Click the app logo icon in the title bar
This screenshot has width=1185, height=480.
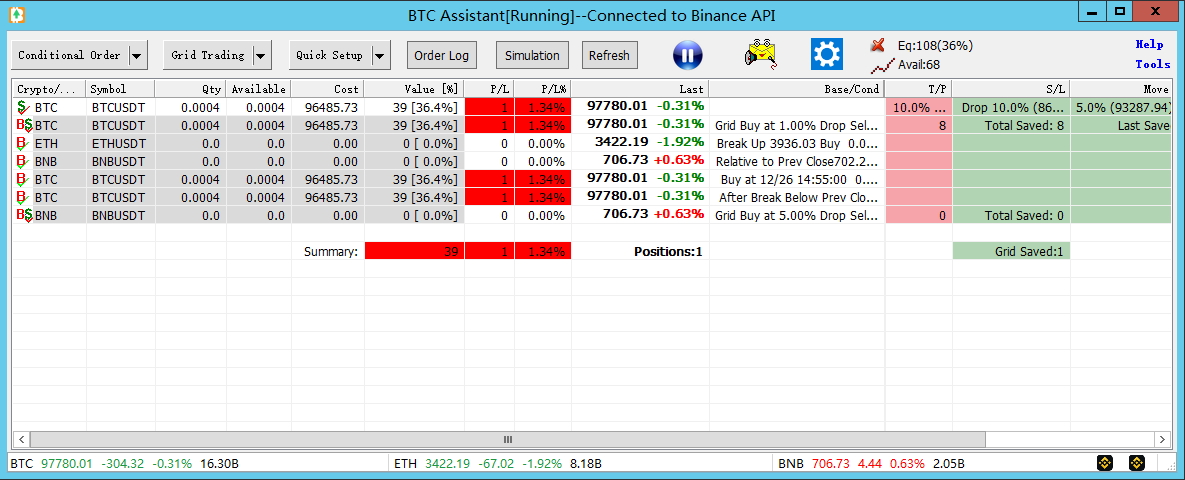(17, 14)
